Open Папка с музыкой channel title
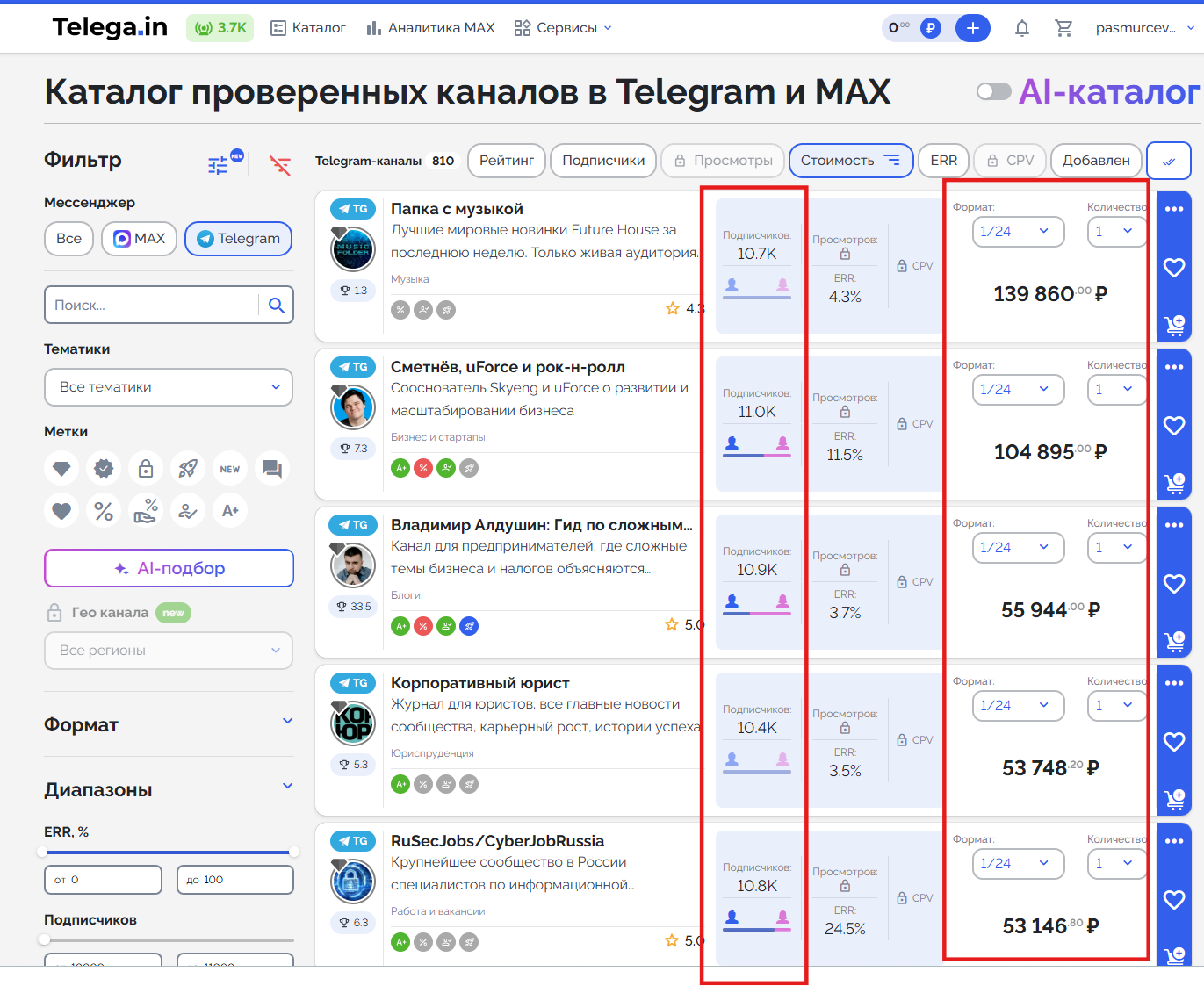 pos(457,209)
